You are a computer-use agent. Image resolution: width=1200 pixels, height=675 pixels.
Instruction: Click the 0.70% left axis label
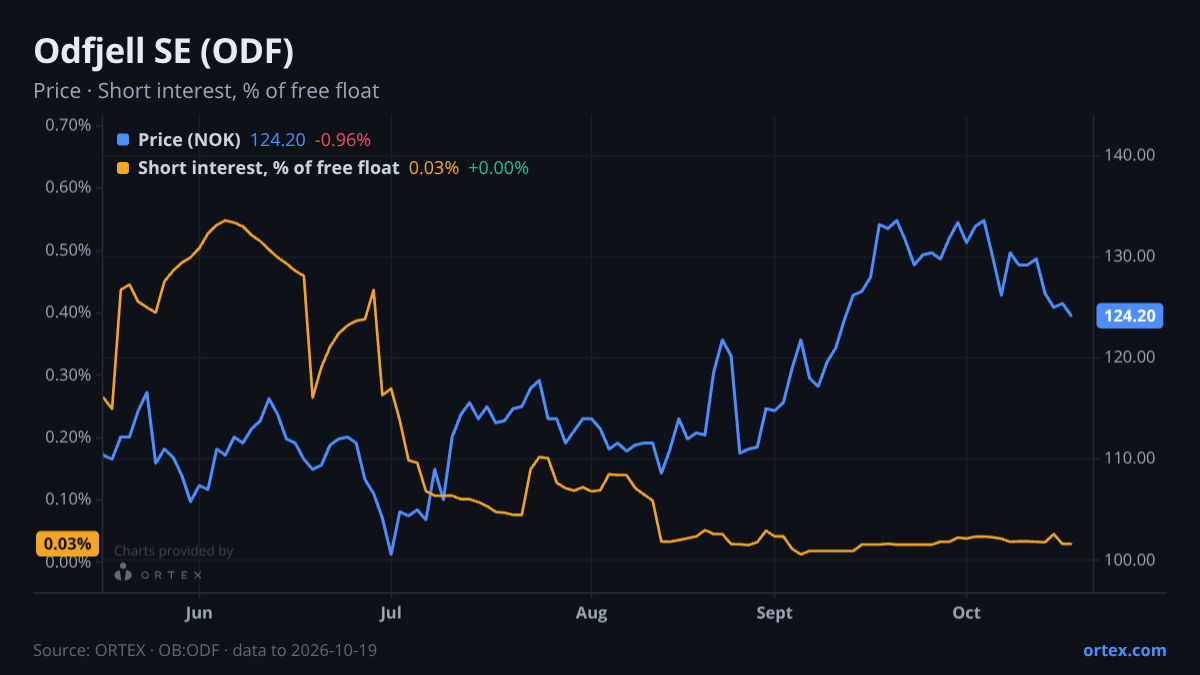(68, 125)
